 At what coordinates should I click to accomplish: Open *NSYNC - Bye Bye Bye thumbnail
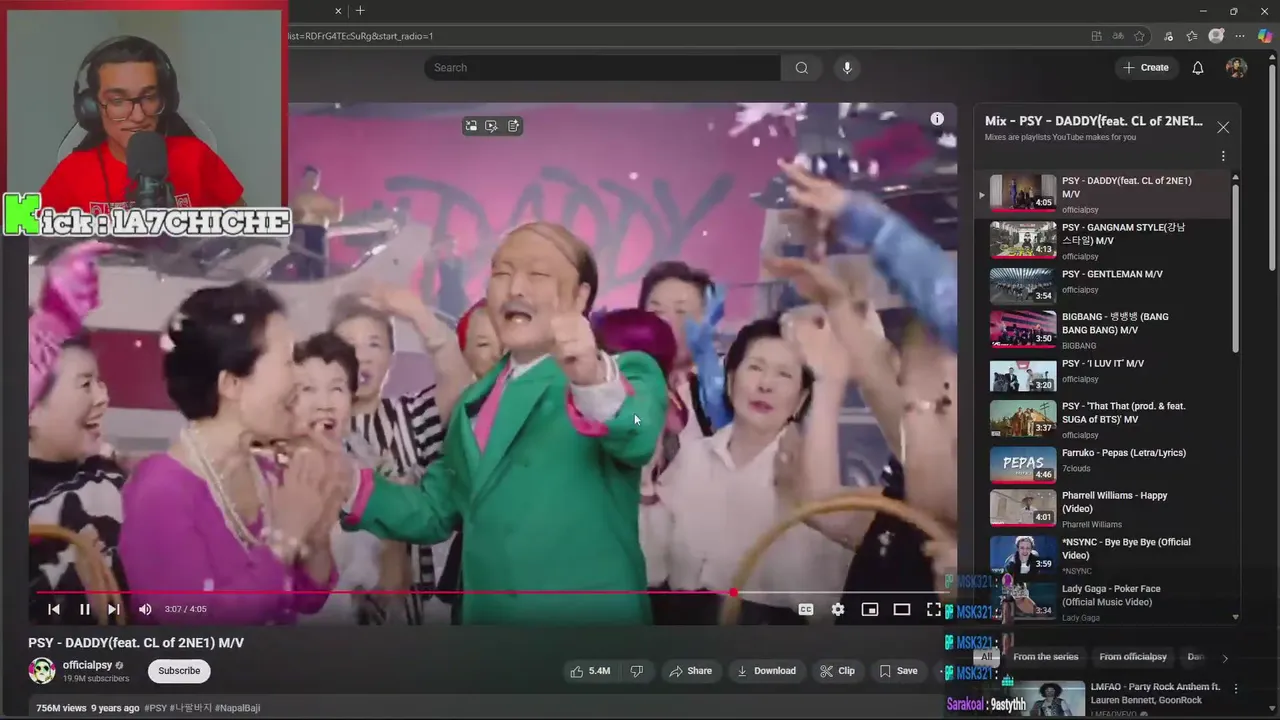[1023, 554]
